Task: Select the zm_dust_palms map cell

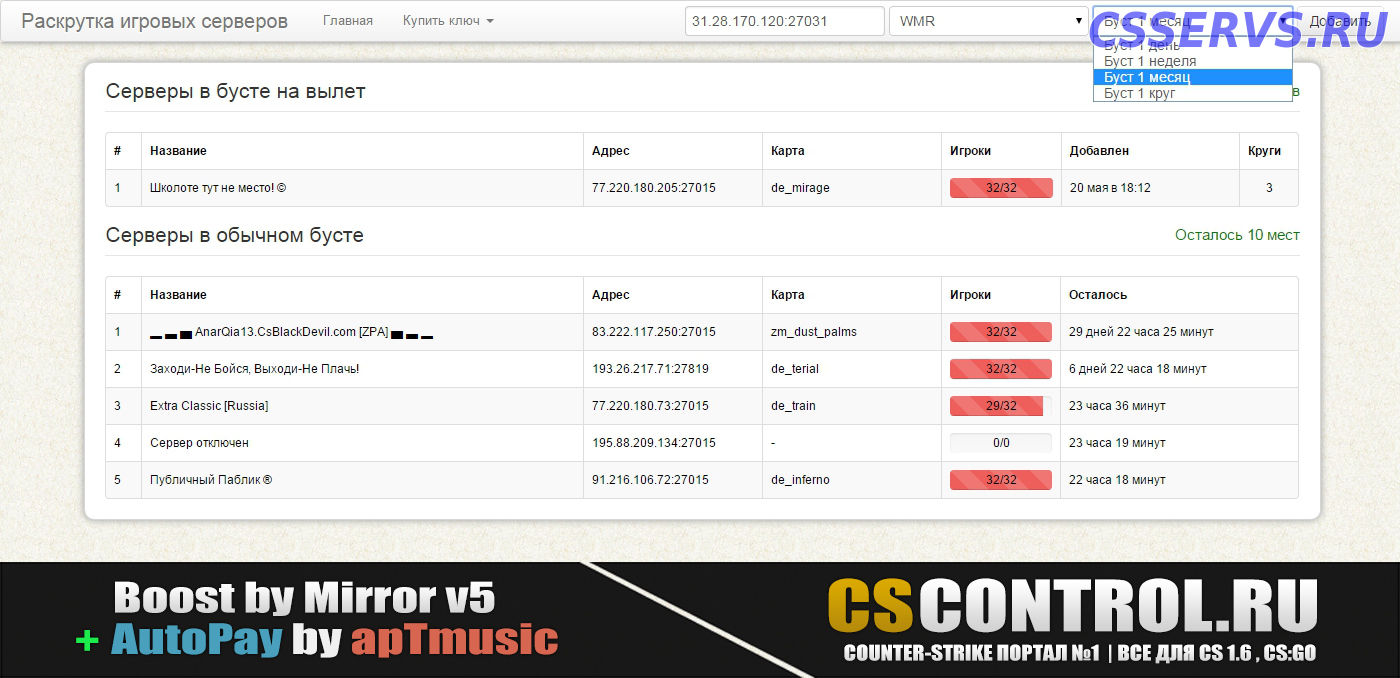Action: [x=814, y=332]
